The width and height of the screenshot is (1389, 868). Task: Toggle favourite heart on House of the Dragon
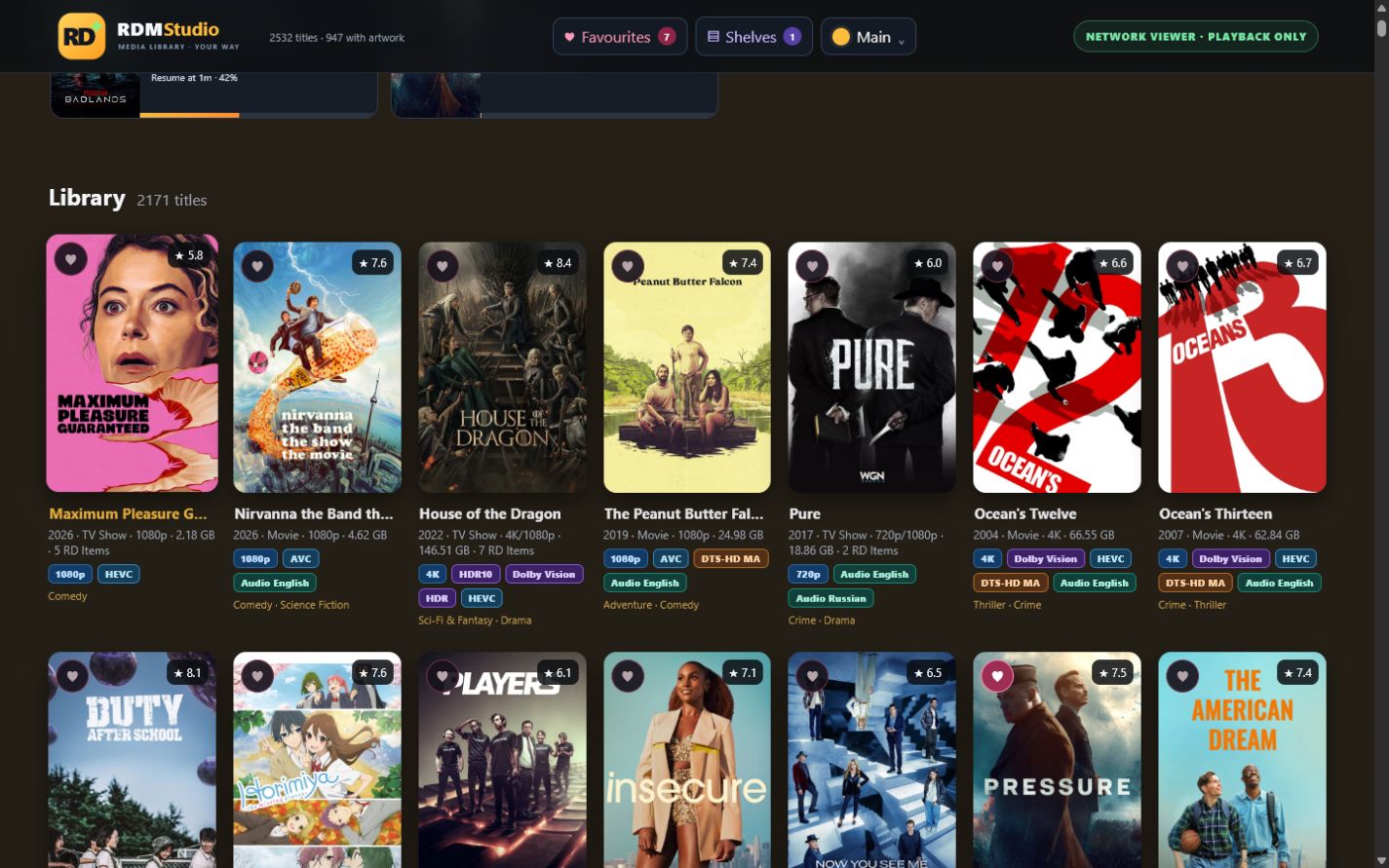click(x=443, y=266)
